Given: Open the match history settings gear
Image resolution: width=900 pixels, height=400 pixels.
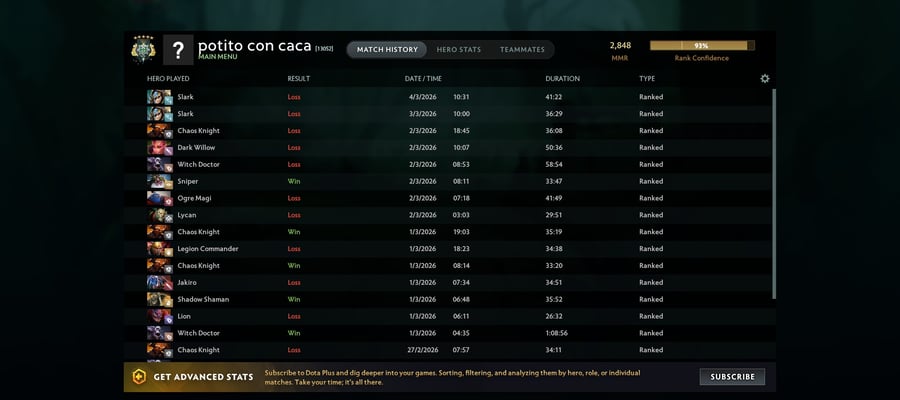Looking at the screenshot, I should coord(765,79).
